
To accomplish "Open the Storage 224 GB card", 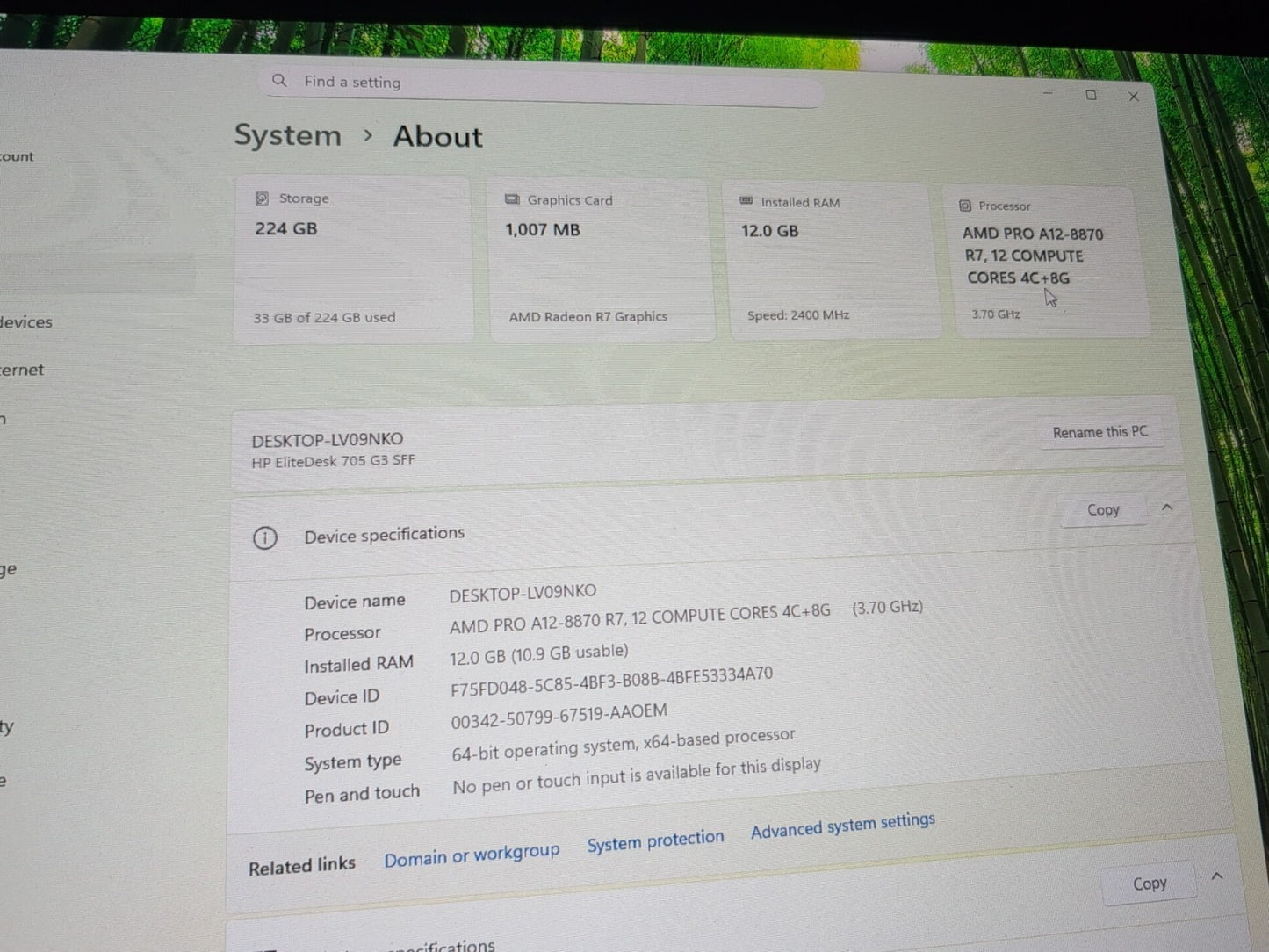I will point(353,257).
